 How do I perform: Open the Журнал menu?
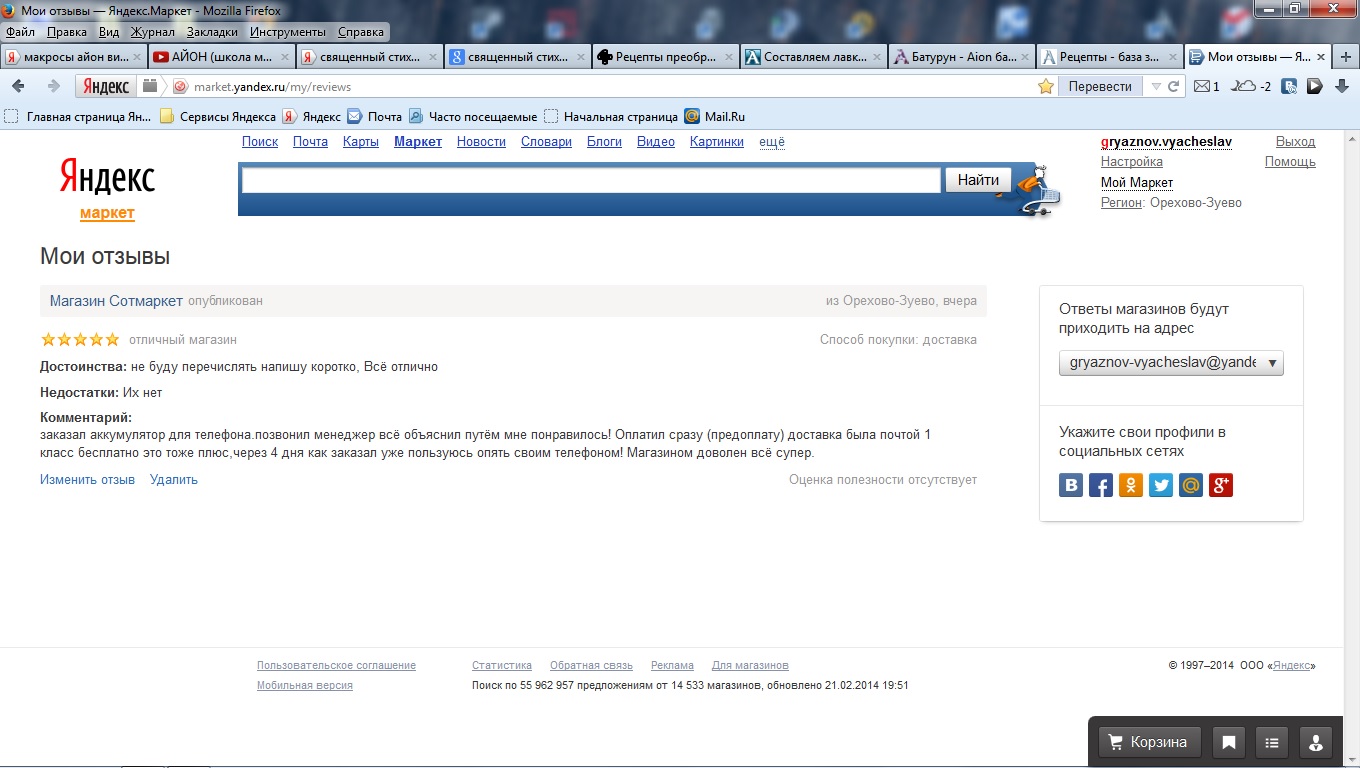[x=152, y=32]
